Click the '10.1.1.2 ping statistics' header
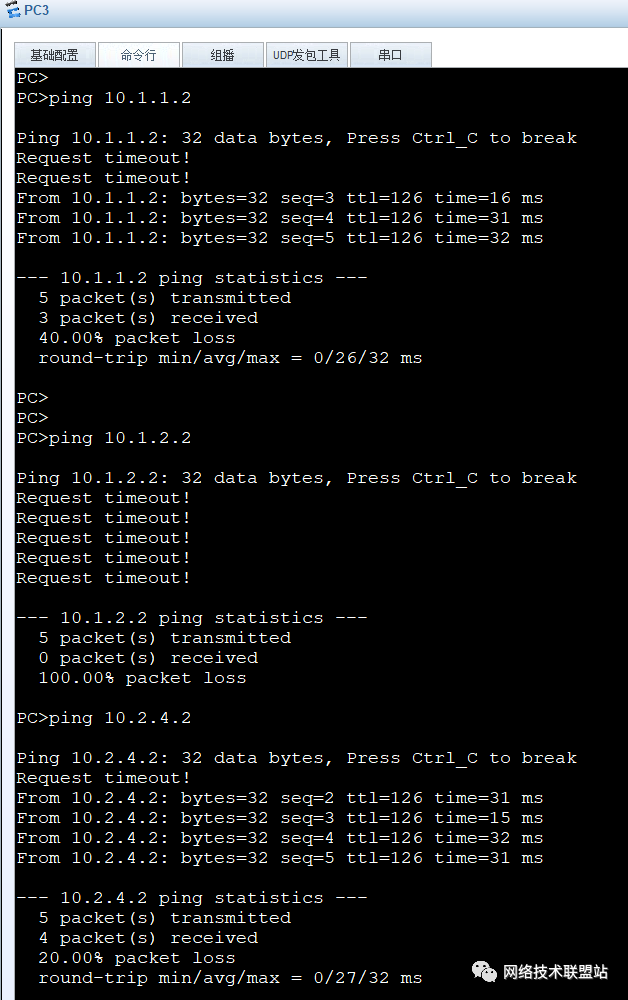 (192, 278)
